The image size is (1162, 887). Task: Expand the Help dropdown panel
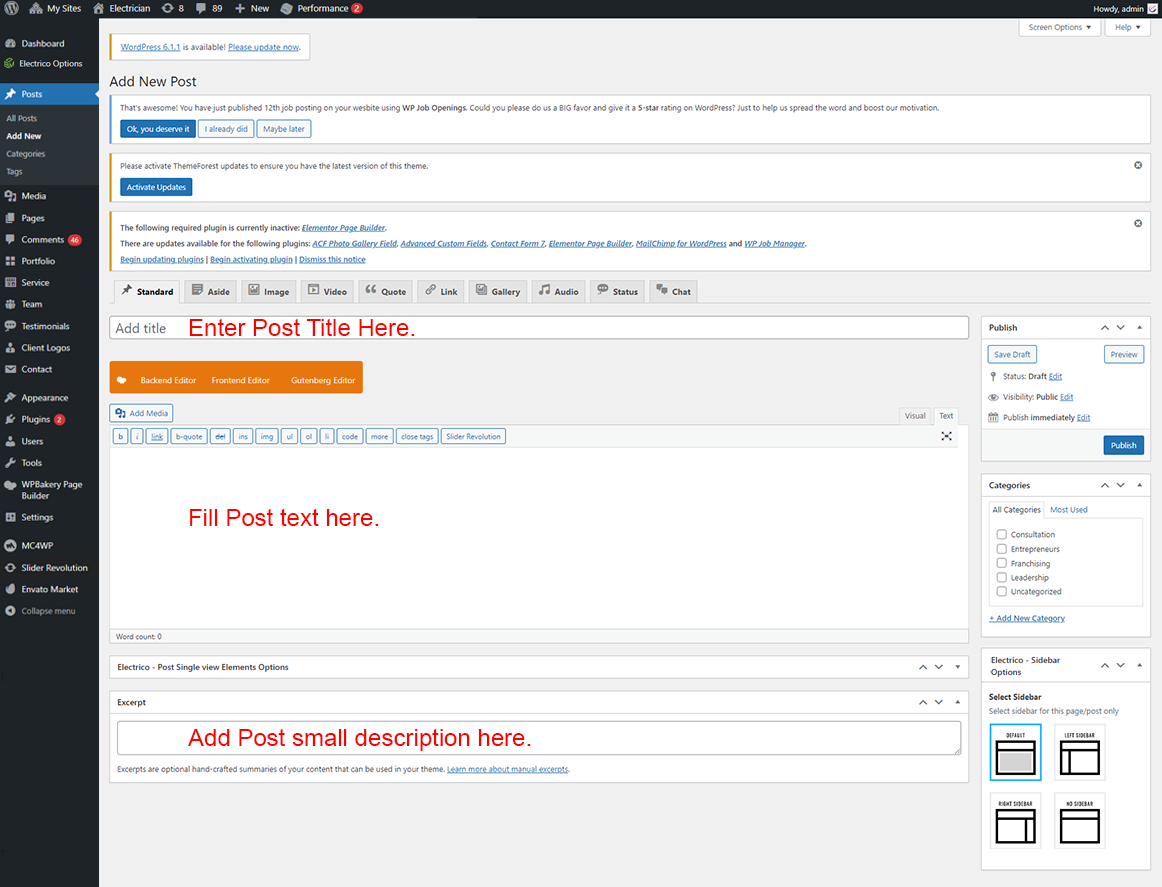1128,27
